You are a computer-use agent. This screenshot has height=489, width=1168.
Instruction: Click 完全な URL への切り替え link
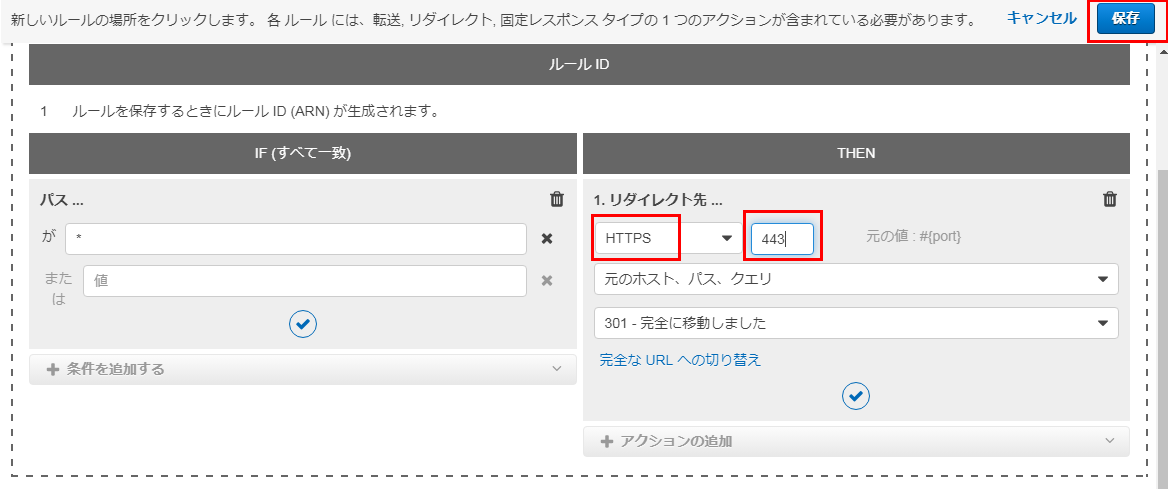pyautogui.click(x=680, y=360)
